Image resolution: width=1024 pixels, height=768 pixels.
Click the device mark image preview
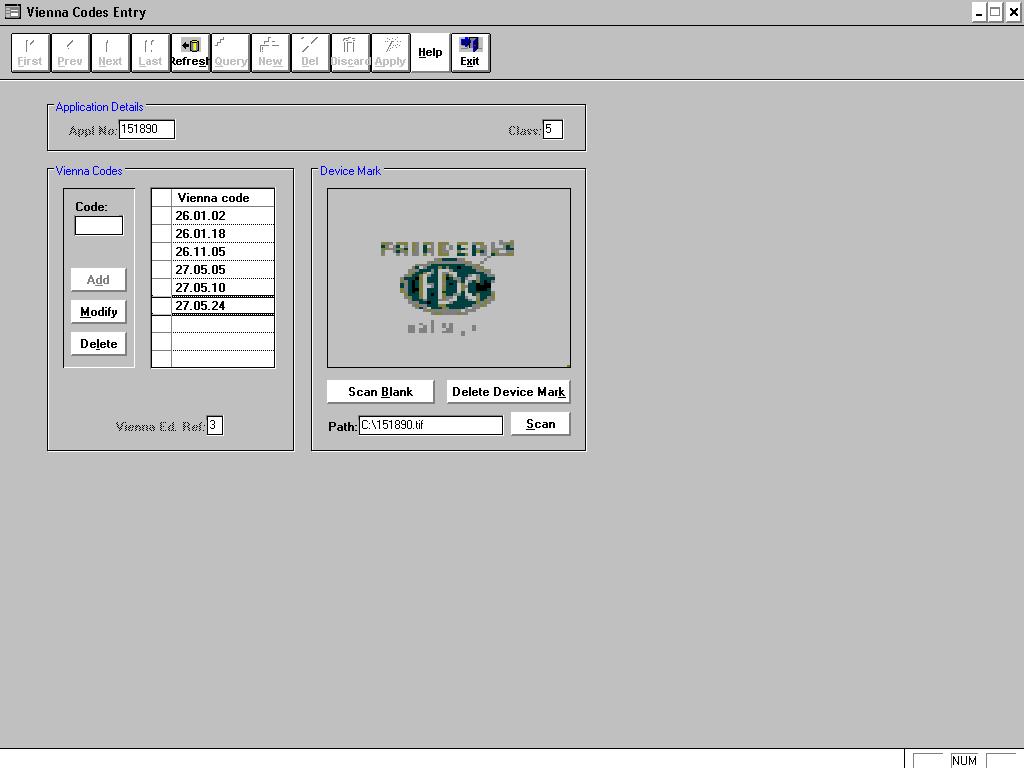pyautogui.click(x=449, y=278)
